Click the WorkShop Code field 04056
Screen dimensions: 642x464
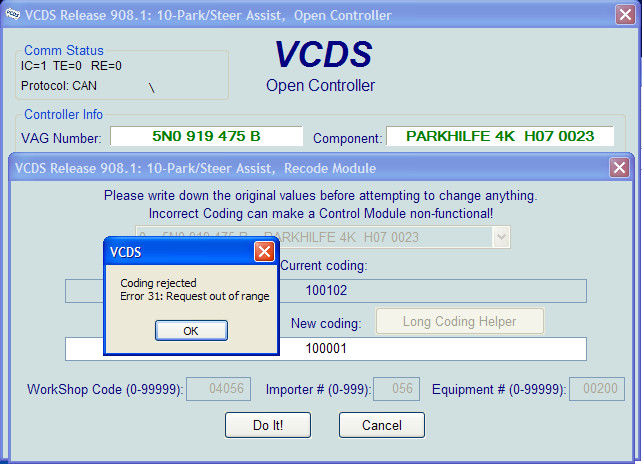(x=219, y=389)
